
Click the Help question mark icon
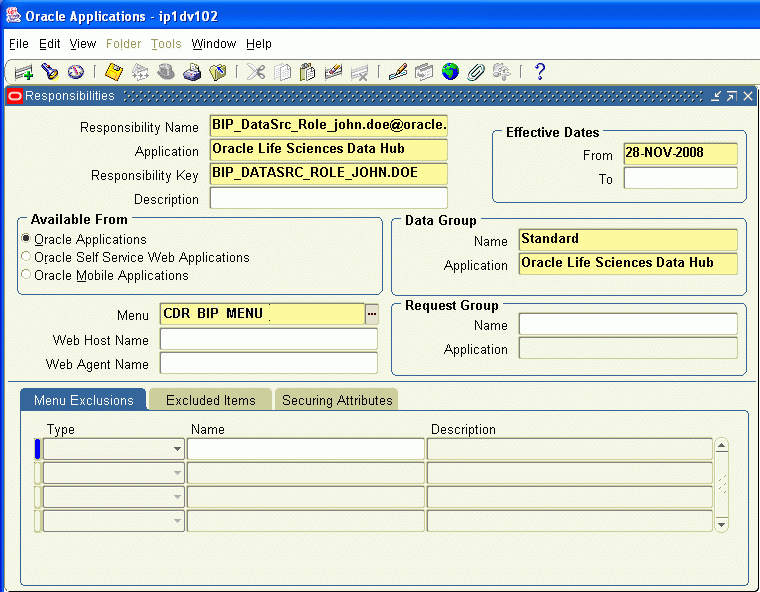tap(539, 72)
